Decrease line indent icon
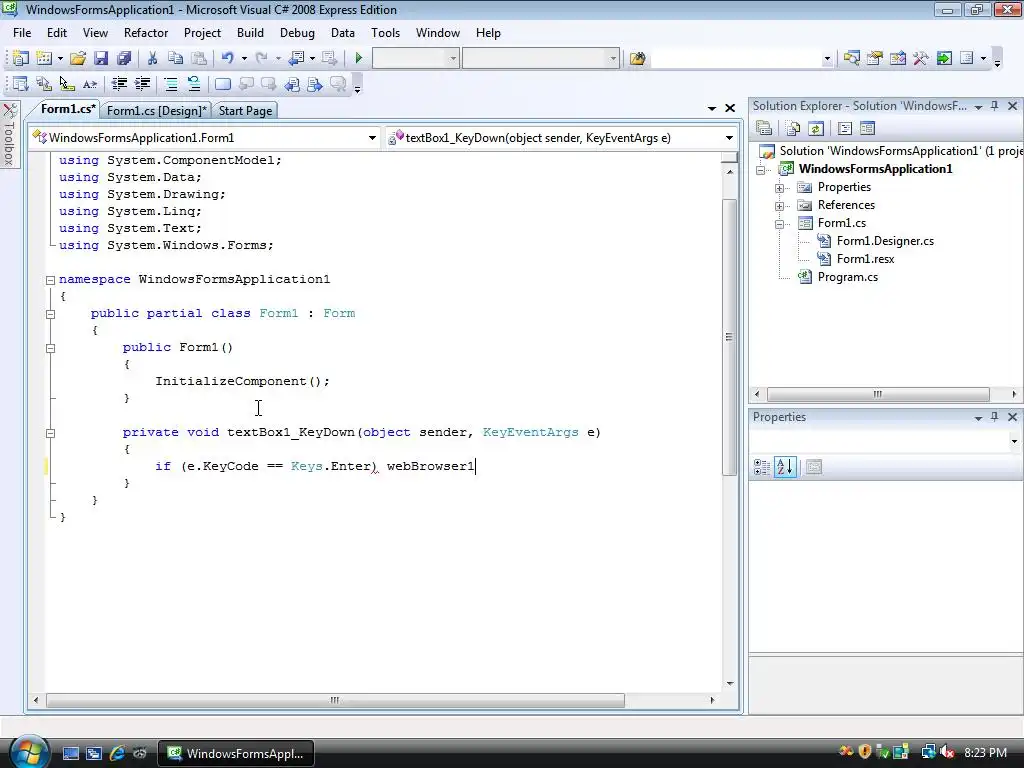This screenshot has height=768, width=1024. 119,84
